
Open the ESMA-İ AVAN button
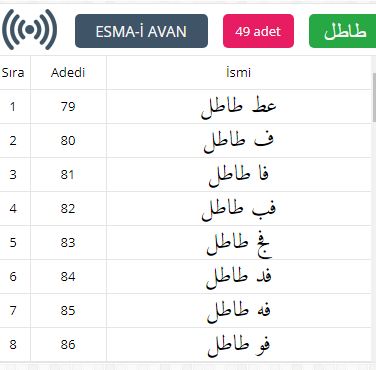pos(141,31)
